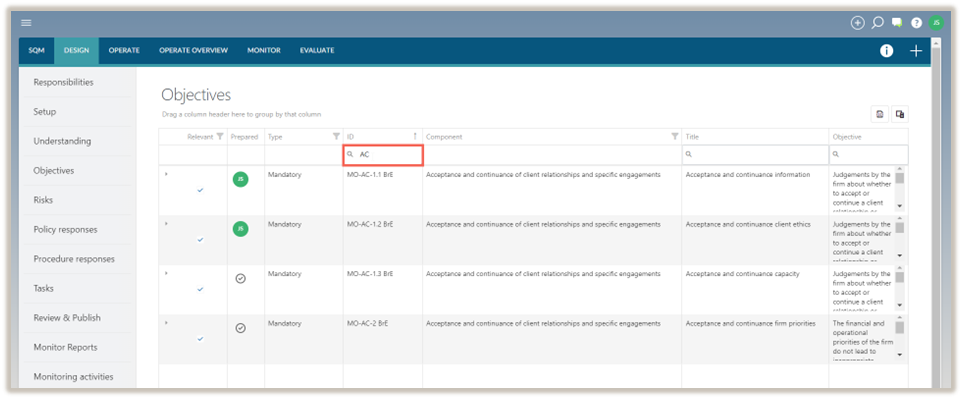Open the JS user avatar menu
Image resolution: width=962 pixels, height=399 pixels.
coord(936,23)
